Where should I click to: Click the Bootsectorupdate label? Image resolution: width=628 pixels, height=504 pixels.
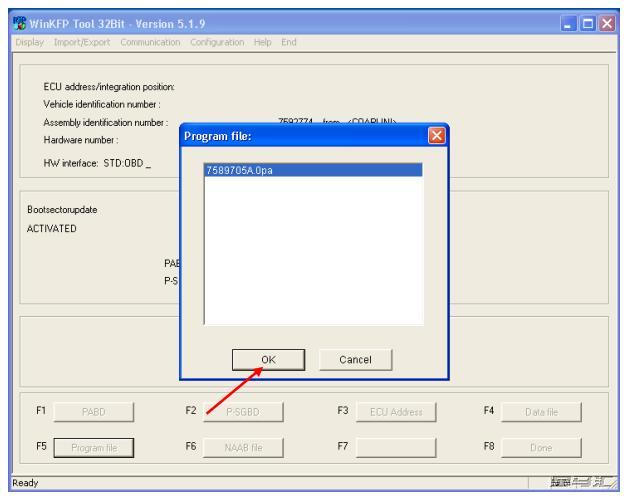click(x=62, y=210)
